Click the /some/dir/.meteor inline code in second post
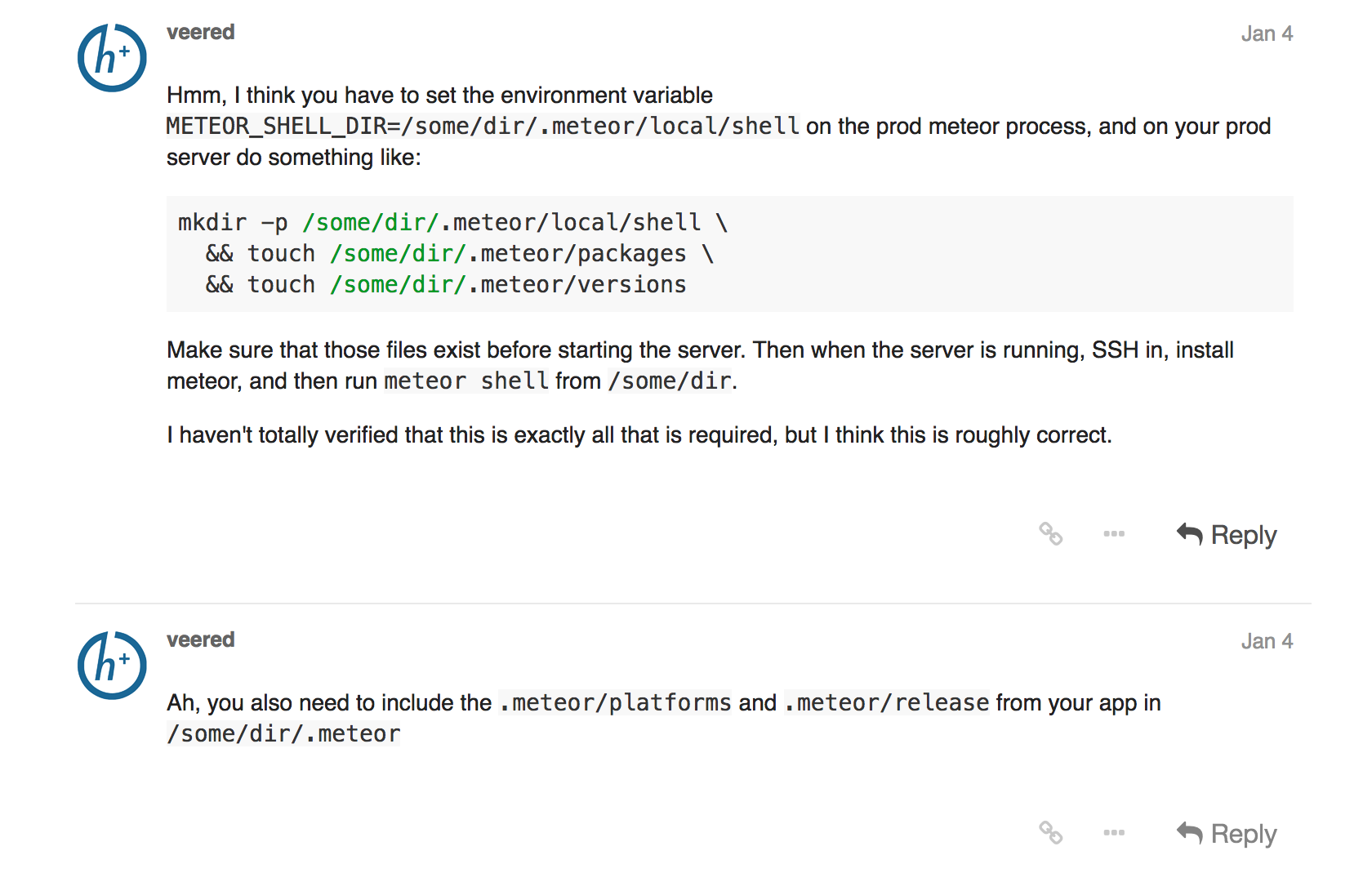Screen dimensions: 1372x882 [283, 733]
